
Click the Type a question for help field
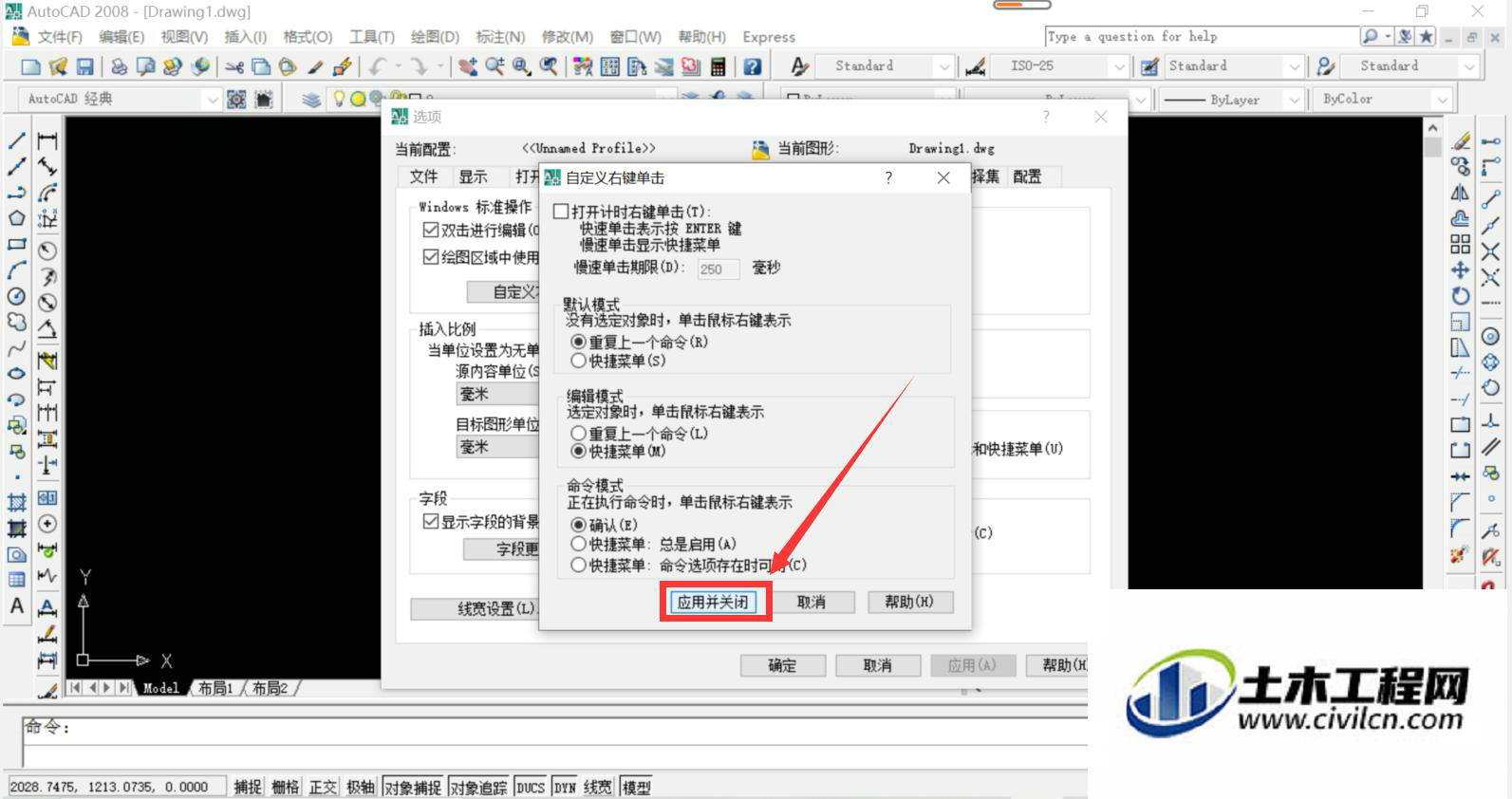tap(1202, 36)
